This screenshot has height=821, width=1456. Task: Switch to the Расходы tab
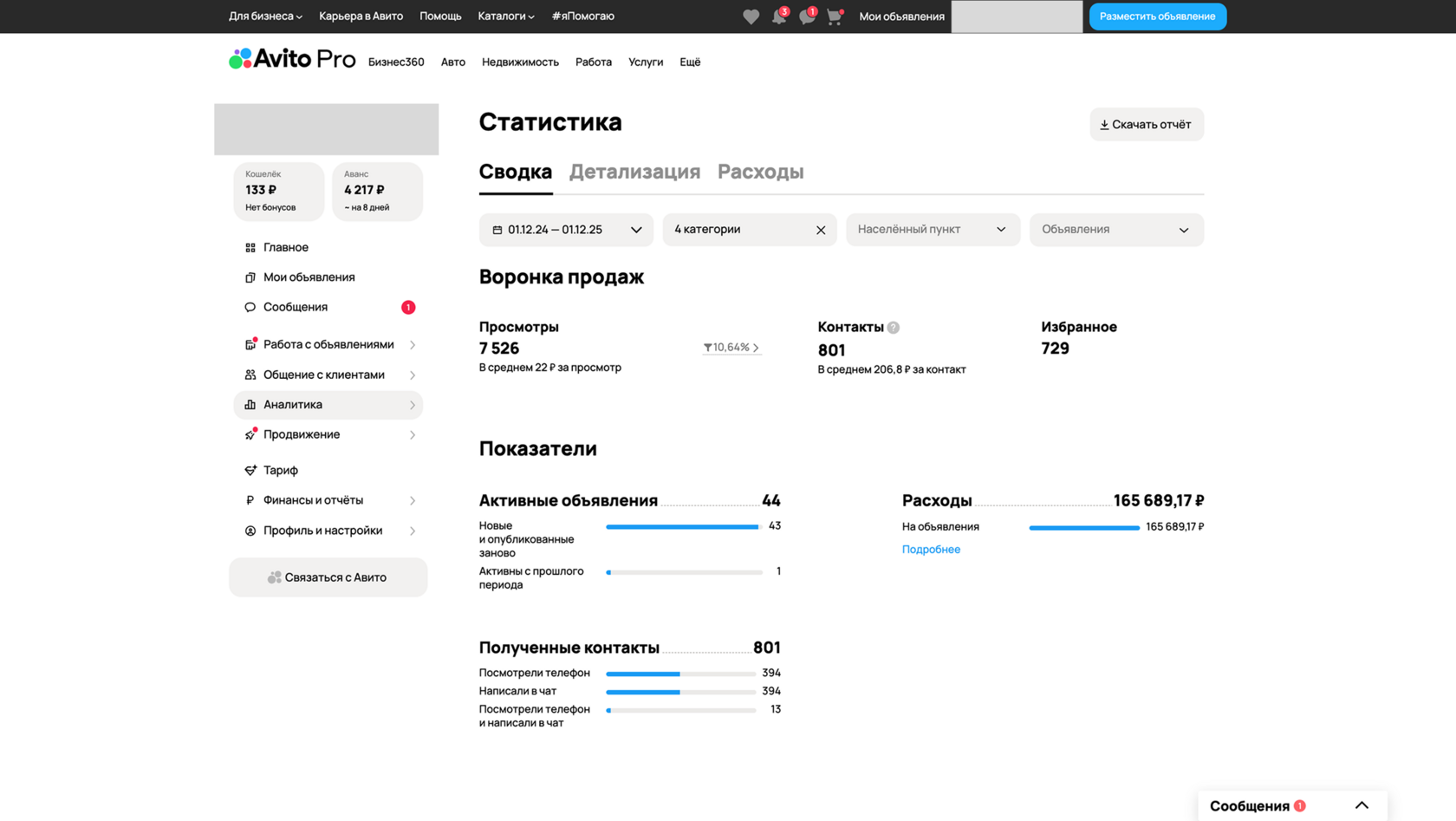tap(760, 172)
